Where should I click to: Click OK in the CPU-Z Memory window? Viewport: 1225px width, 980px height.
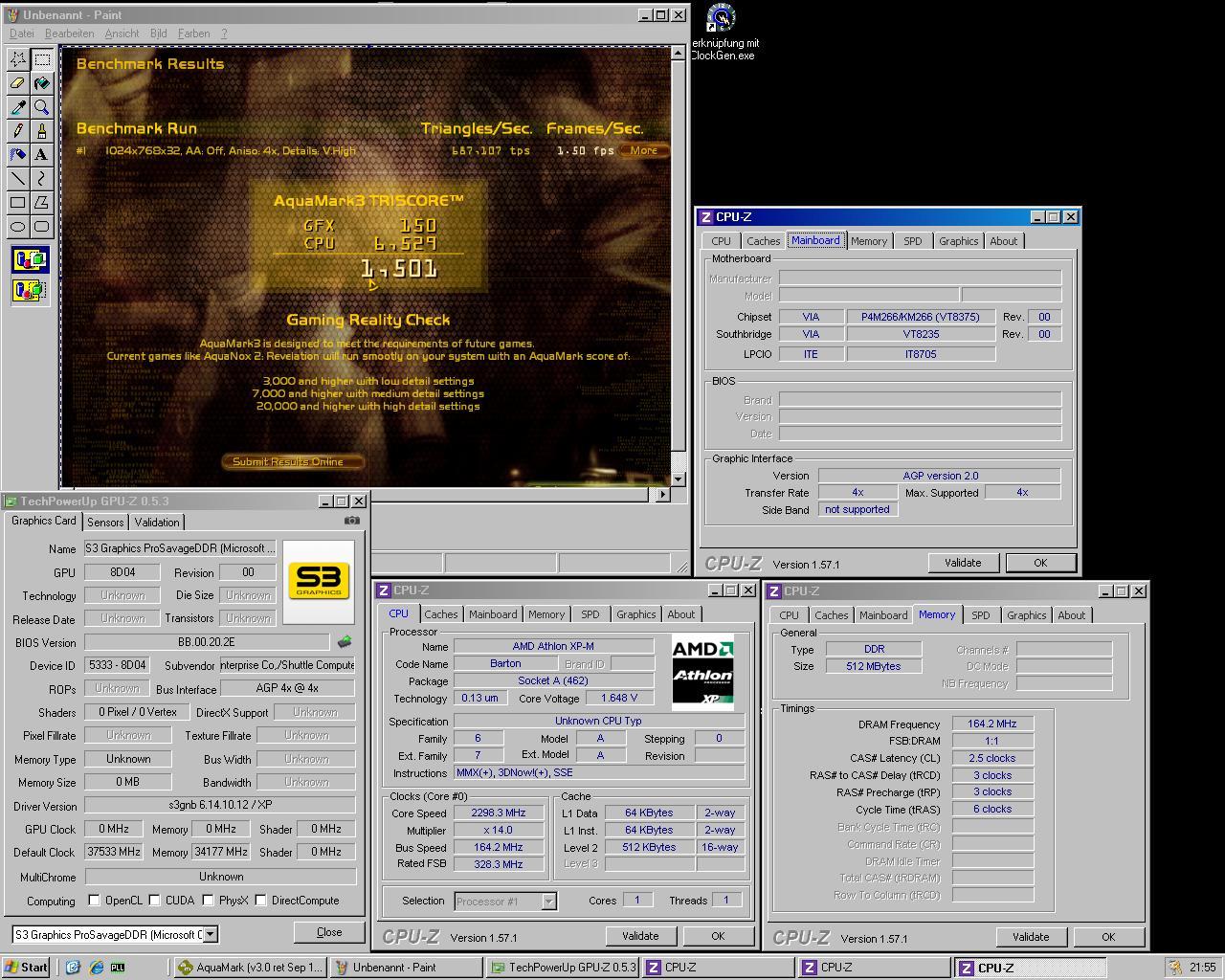[1108, 937]
